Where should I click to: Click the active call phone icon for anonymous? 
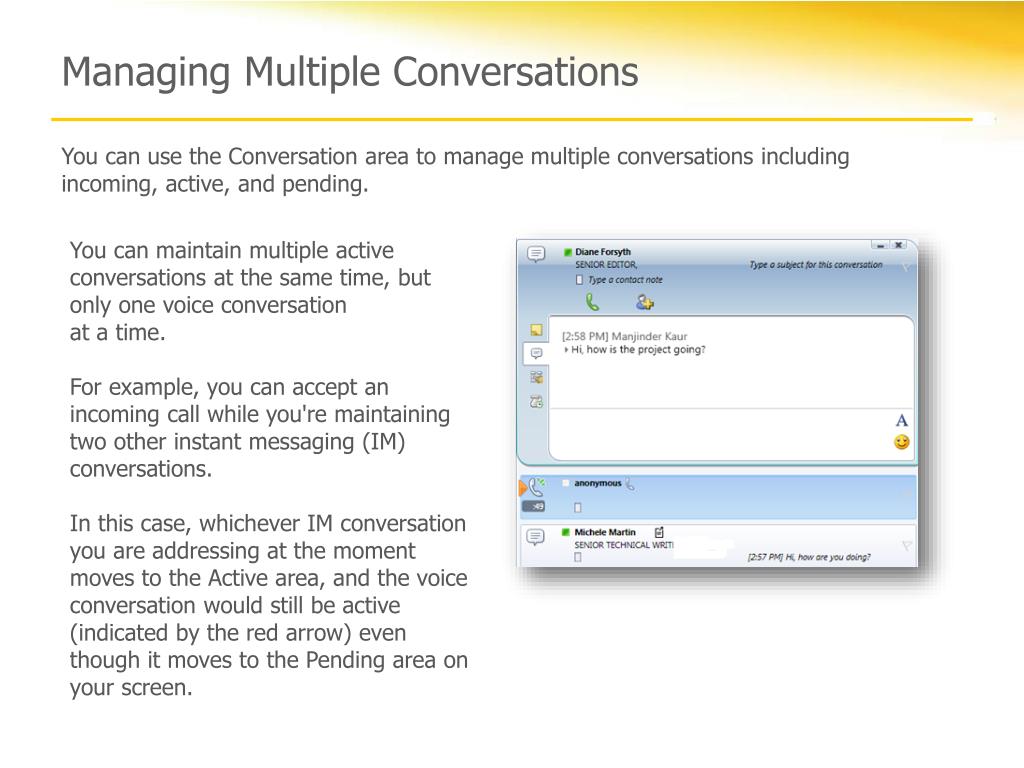click(535, 487)
